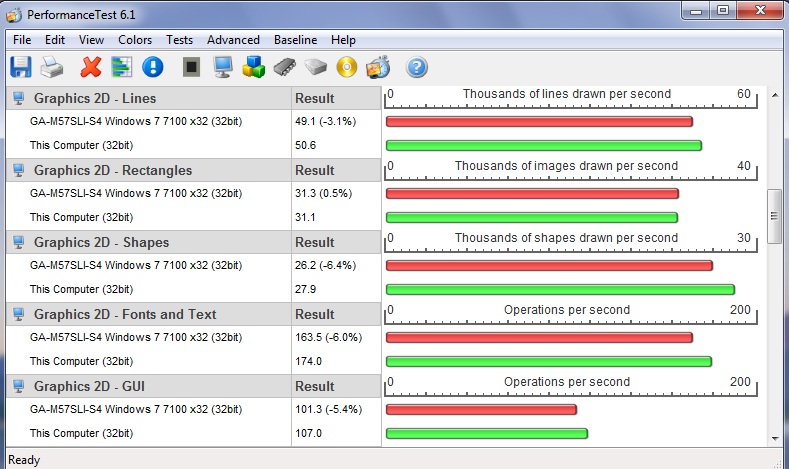Viewport: 789px width, 469px height.
Task: Click monitor icon beside Graphics 2D - Fonts and Text
Action: [x=19, y=314]
